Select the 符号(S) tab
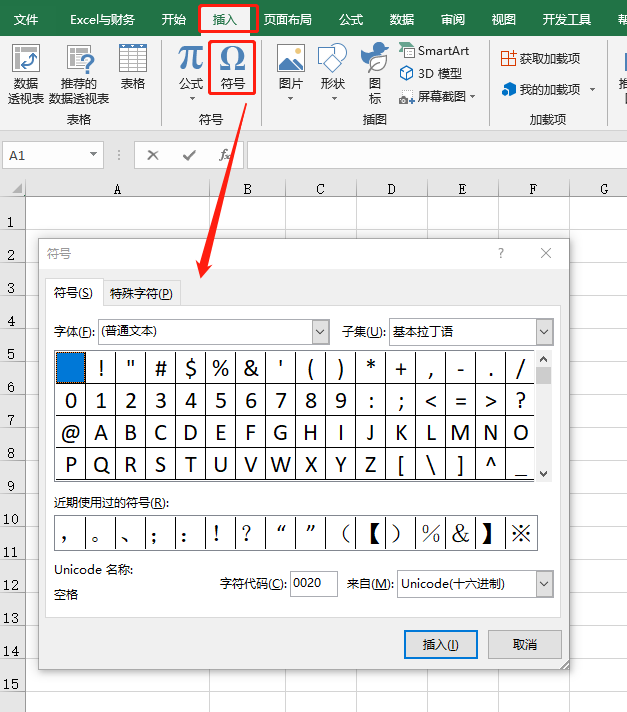Screen dimensions: 627x712 coord(74,292)
